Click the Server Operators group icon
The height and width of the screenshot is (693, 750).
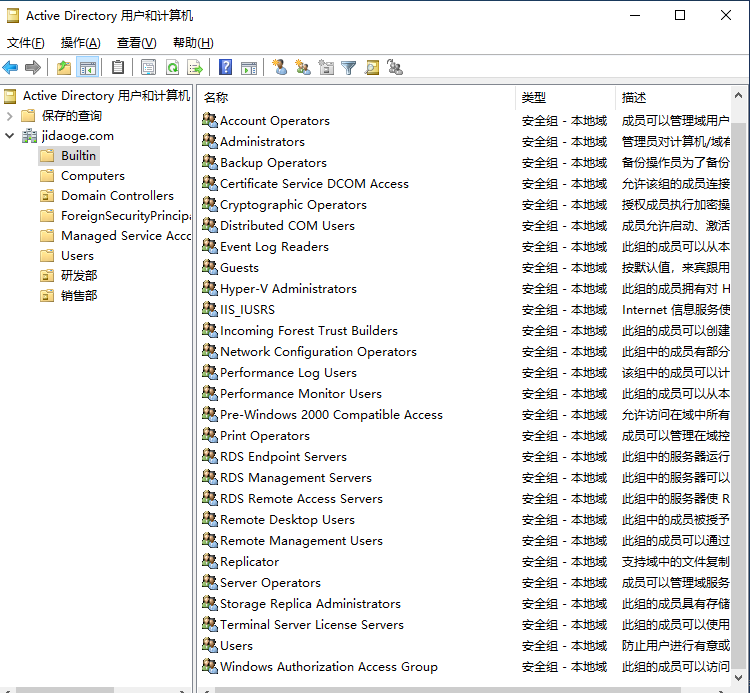(210, 582)
